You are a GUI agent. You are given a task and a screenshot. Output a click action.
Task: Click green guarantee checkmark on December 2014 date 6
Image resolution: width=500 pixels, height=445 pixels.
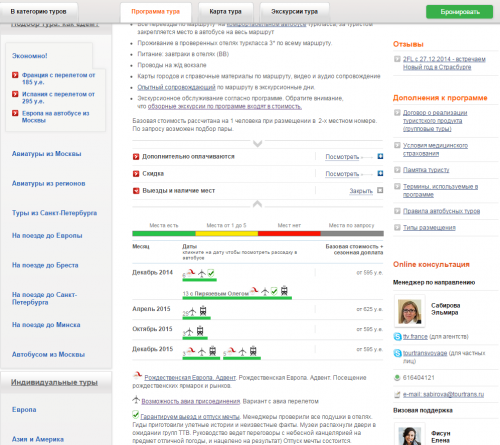[211, 273]
